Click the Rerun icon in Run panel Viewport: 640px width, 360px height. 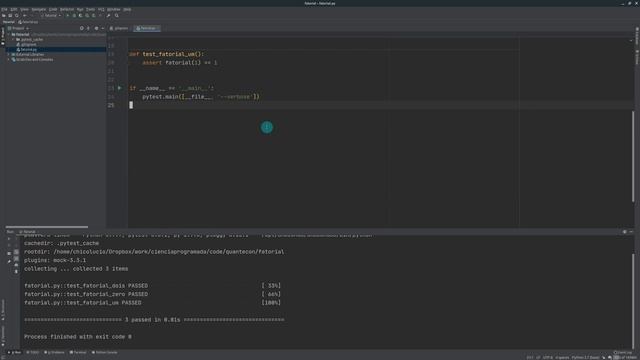coord(9,239)
